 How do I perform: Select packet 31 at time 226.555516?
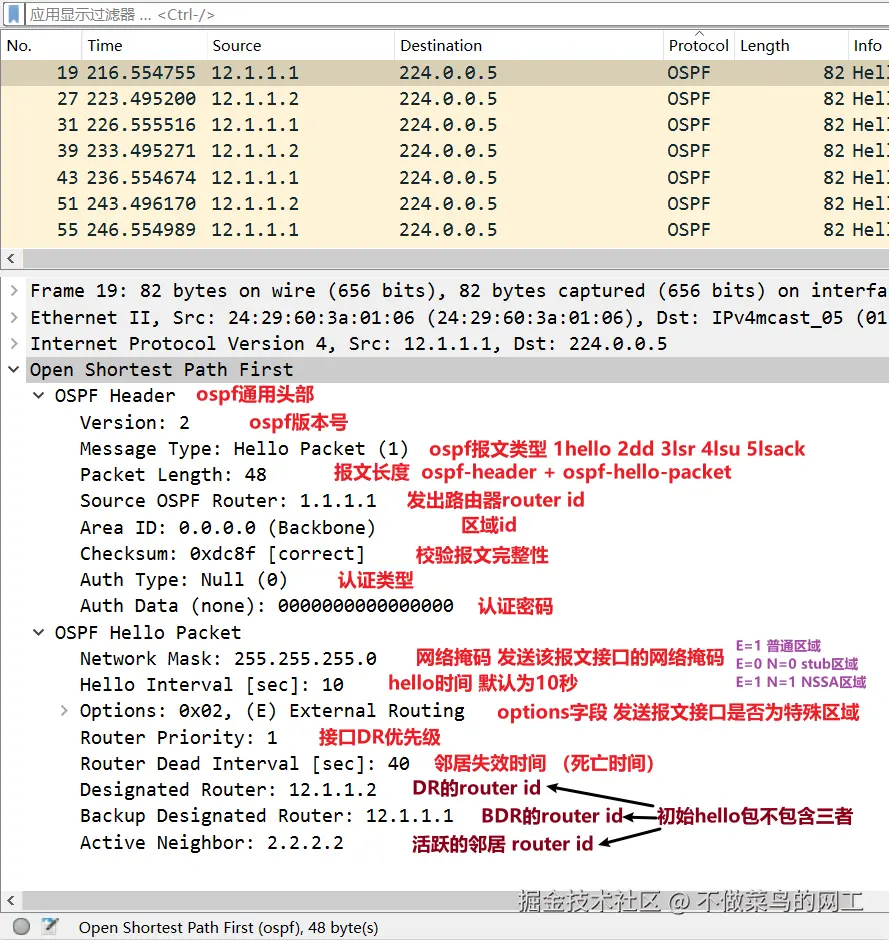click(445, 125)
